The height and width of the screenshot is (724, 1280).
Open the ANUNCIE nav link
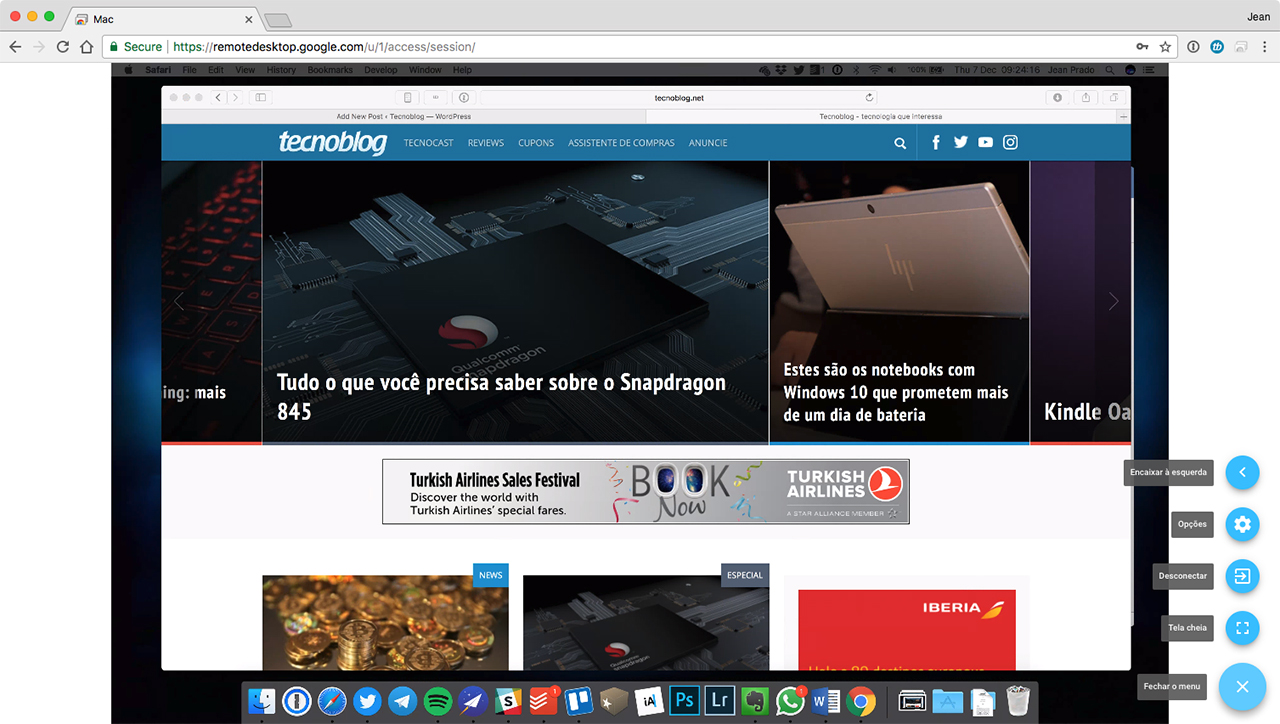pos(708,143)
